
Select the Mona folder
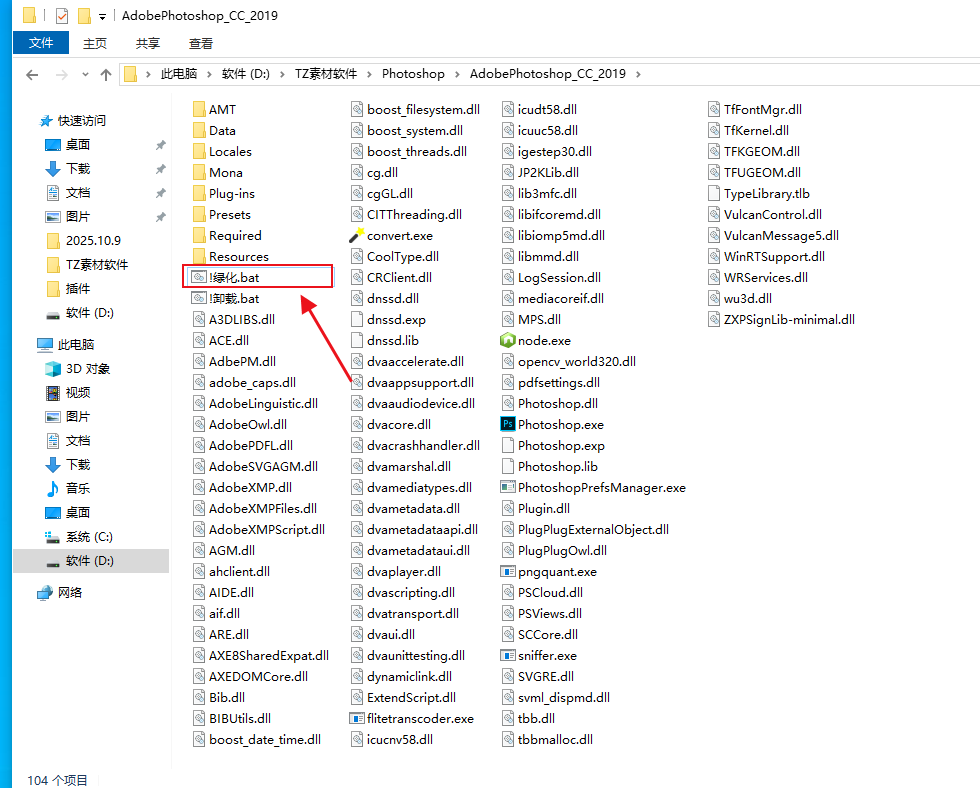coord(218,172)
